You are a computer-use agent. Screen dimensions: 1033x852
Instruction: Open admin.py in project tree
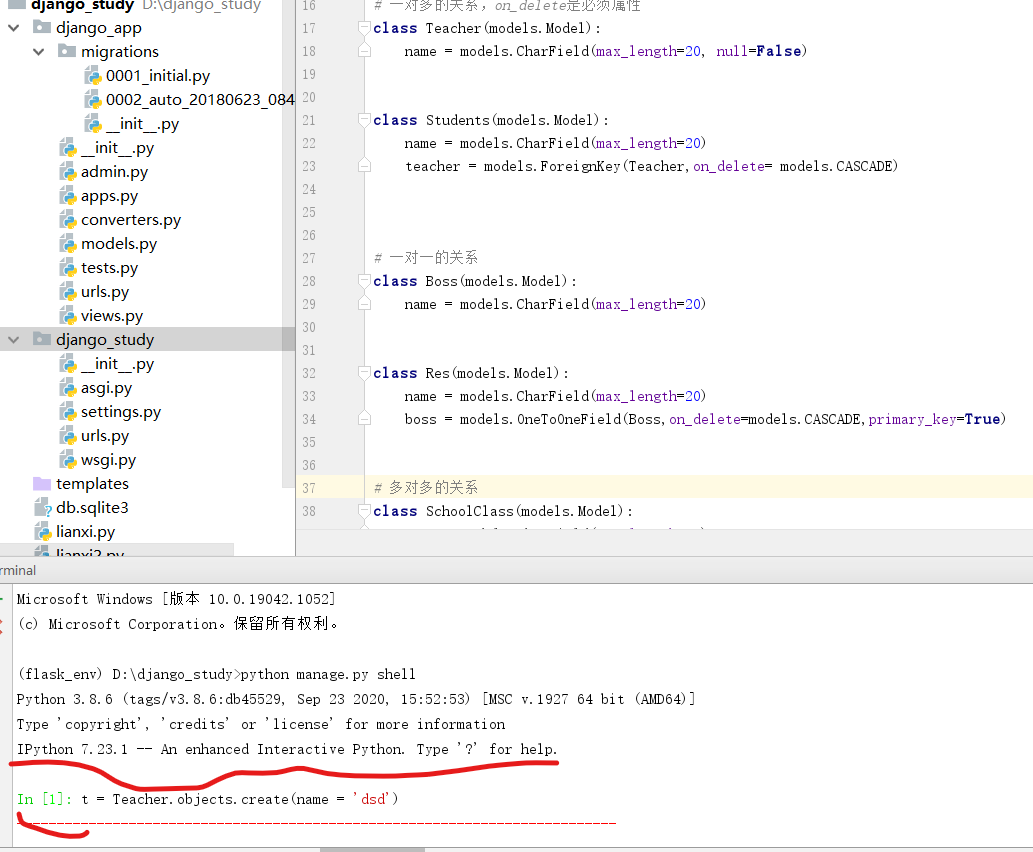pos(114,172)
